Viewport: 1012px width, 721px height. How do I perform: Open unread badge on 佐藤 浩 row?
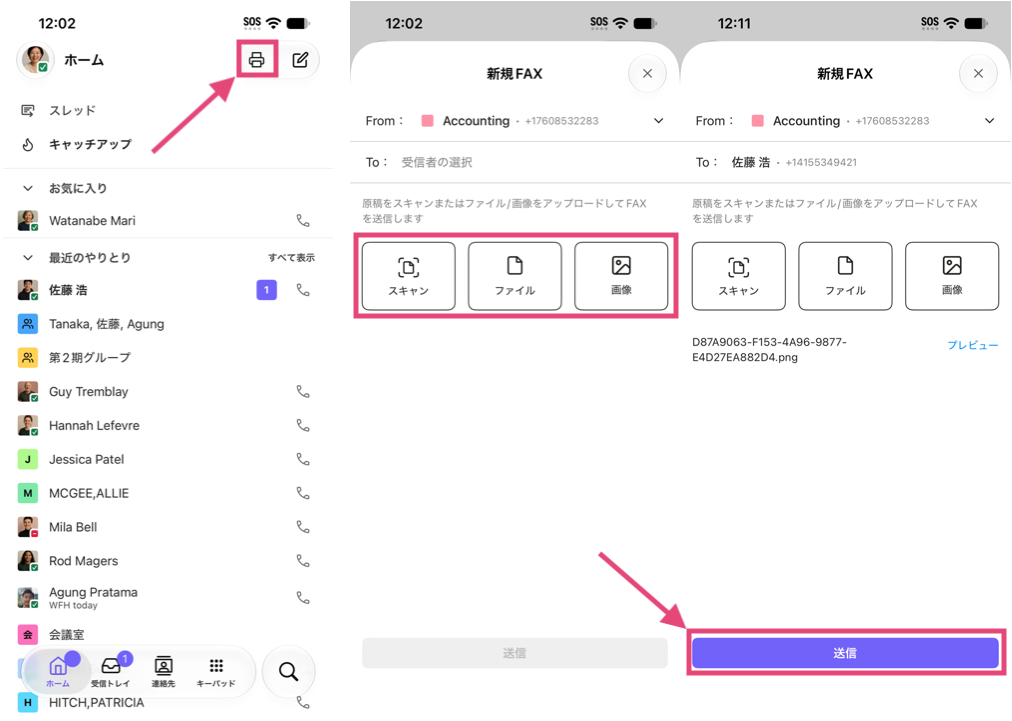click(x=267, y=290)
